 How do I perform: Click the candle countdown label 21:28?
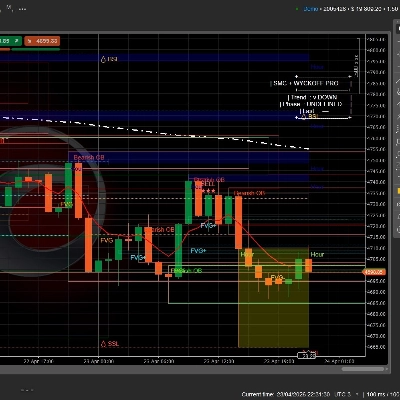[x=306, y=356]
